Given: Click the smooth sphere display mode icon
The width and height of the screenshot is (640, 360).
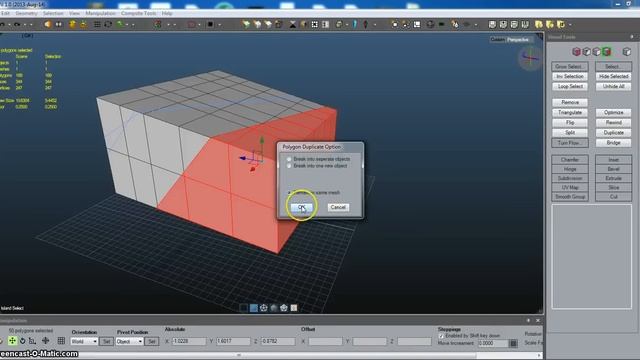Looking at the screenshot, I should tap(274, 308).
